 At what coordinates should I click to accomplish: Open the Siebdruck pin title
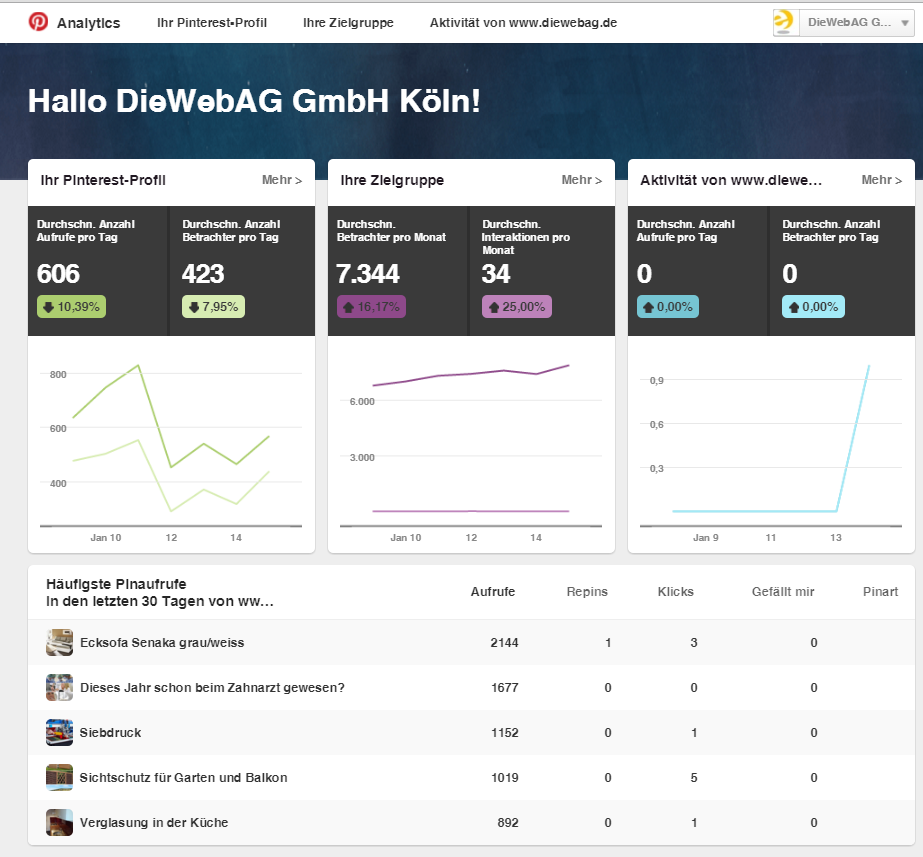tap(111, 733)
